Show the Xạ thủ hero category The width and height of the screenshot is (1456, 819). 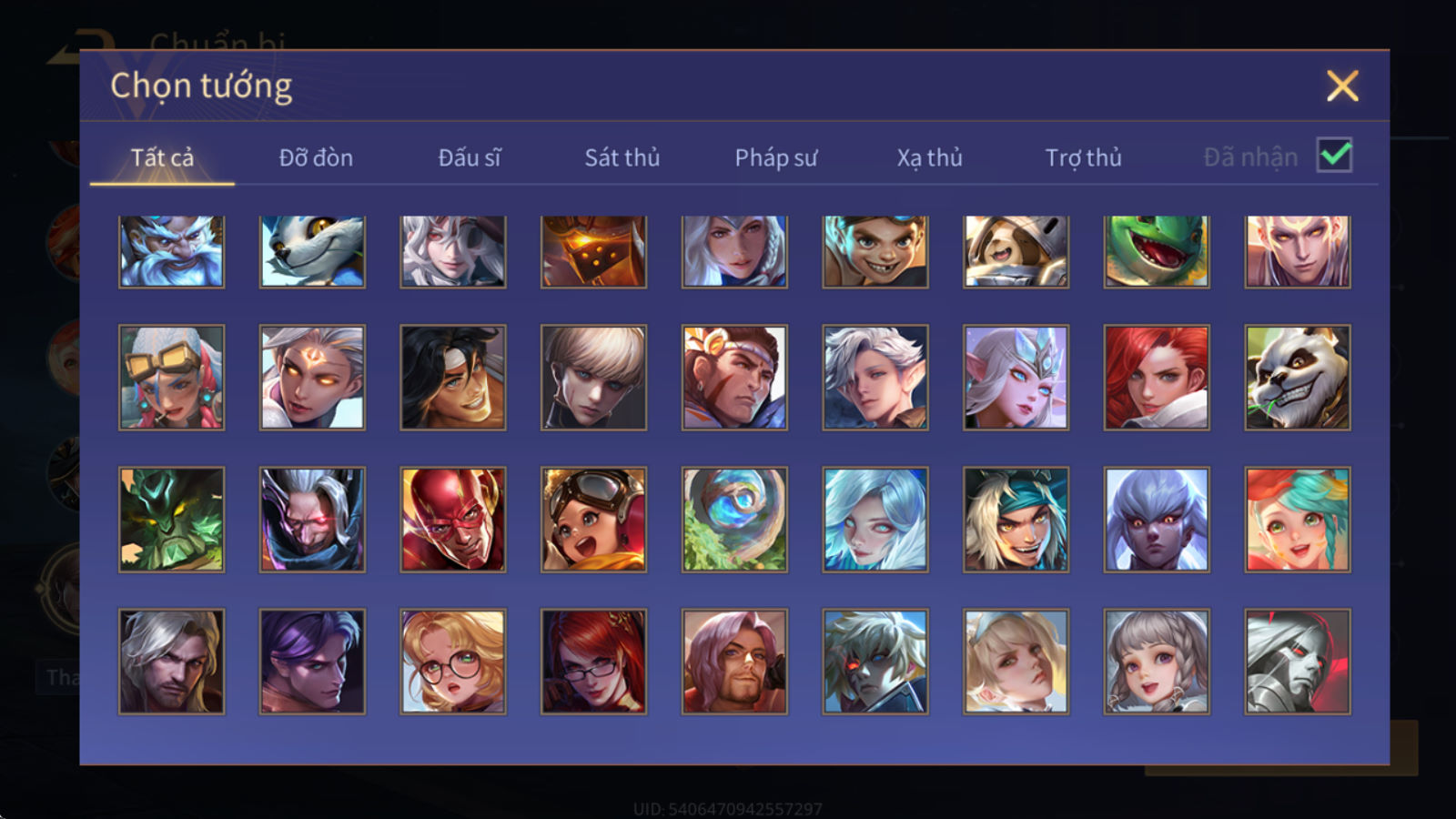[929, 157]
